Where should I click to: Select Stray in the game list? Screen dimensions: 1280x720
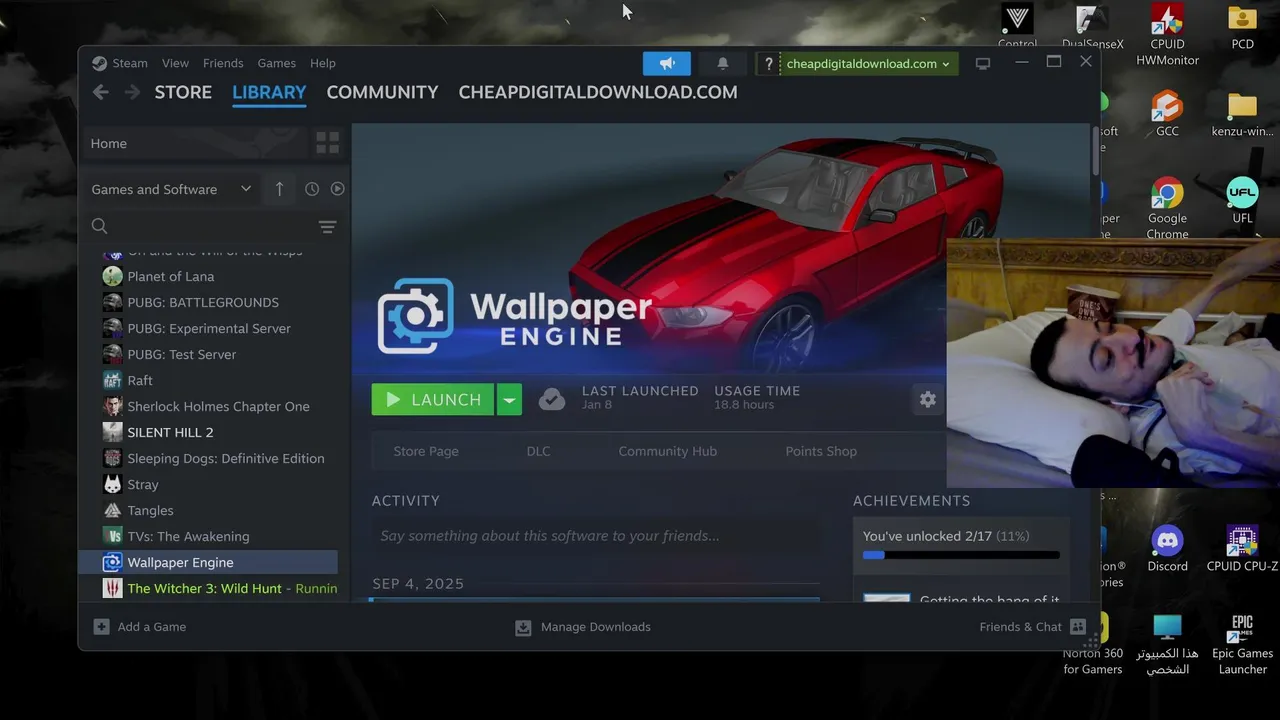142,484
